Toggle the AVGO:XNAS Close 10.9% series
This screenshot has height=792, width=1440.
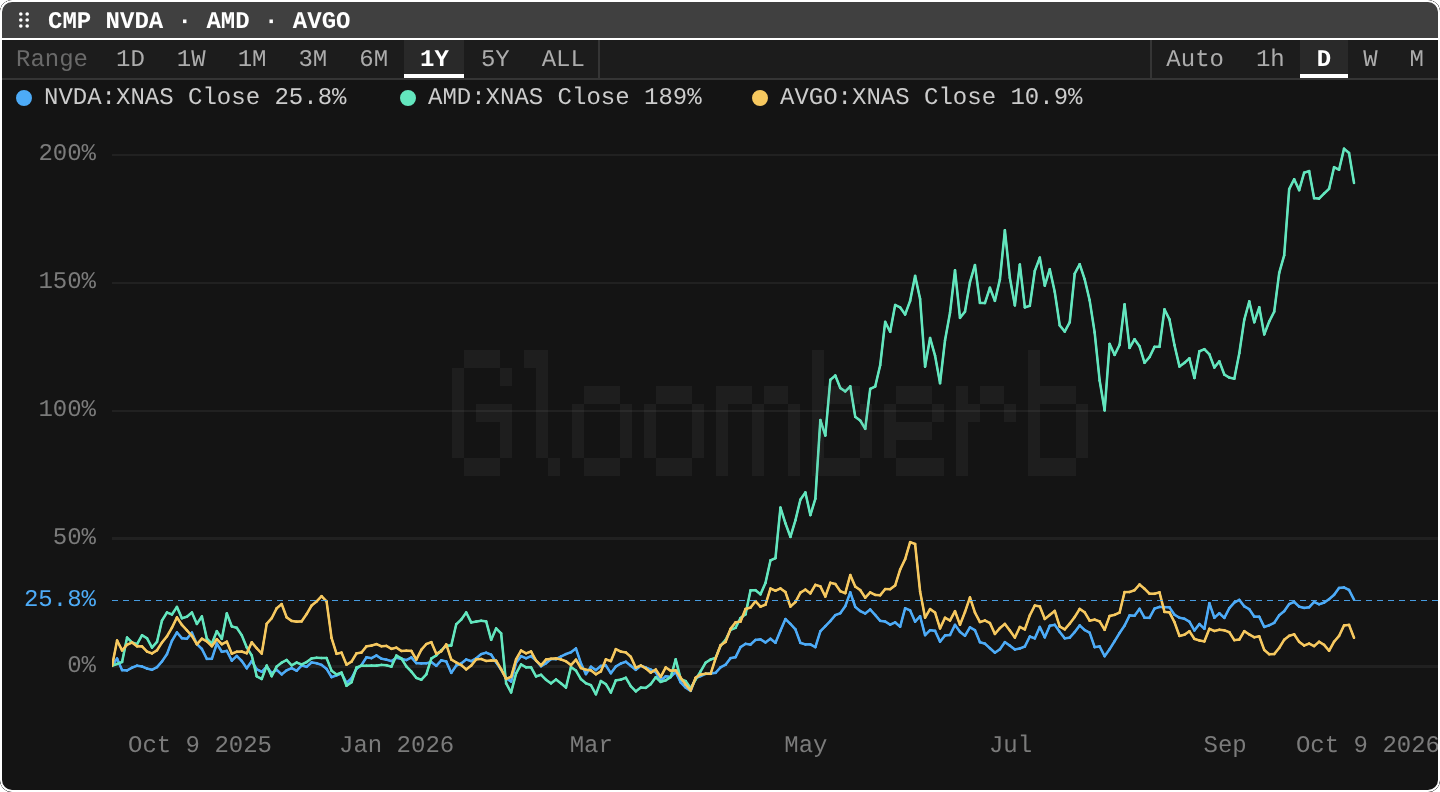(917, 97)
